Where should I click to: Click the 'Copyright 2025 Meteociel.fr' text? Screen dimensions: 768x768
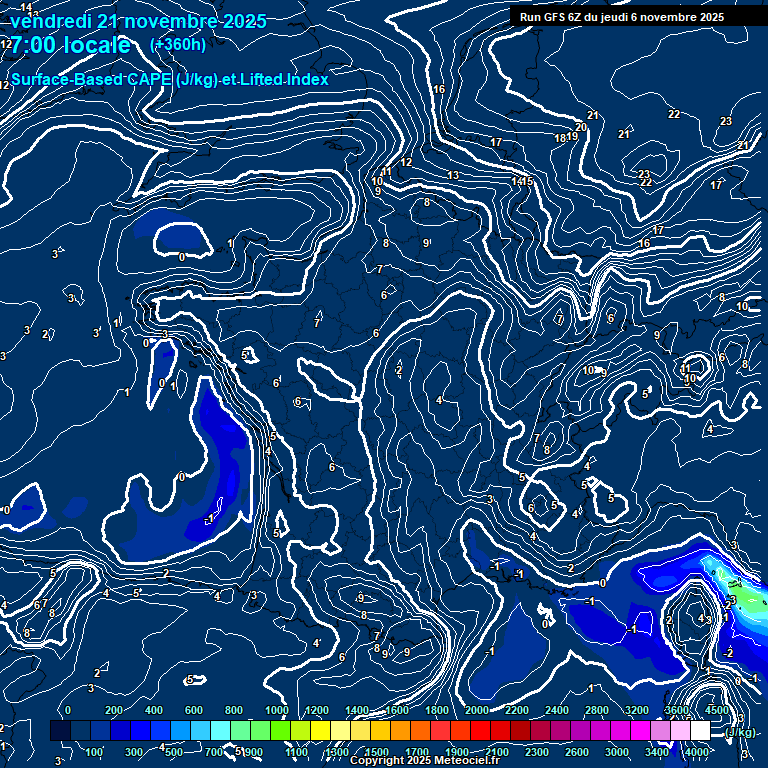tap(425, 760)
